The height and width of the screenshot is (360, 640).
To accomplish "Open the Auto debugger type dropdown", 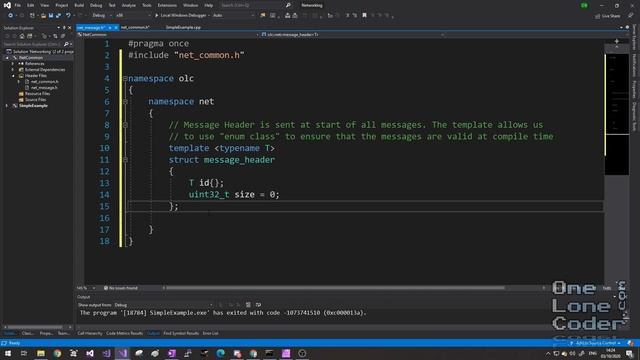I will click(x=233, y=16).
